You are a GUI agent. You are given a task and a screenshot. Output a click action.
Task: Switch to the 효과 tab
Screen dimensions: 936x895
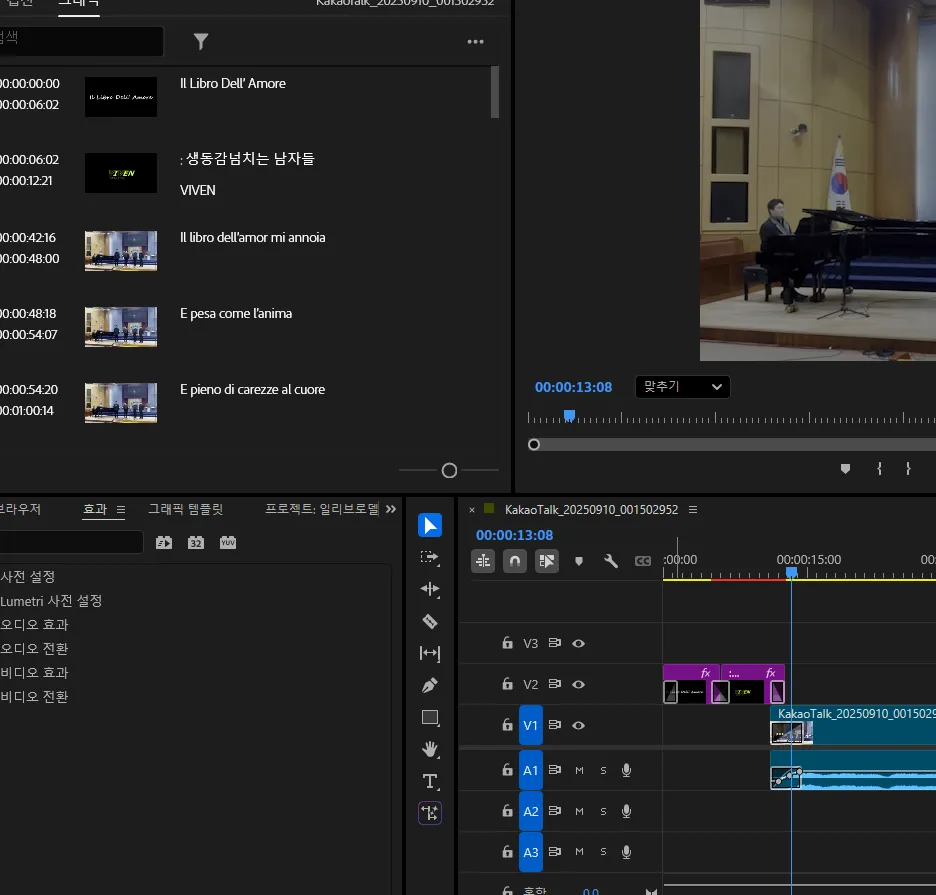(95, 509)
